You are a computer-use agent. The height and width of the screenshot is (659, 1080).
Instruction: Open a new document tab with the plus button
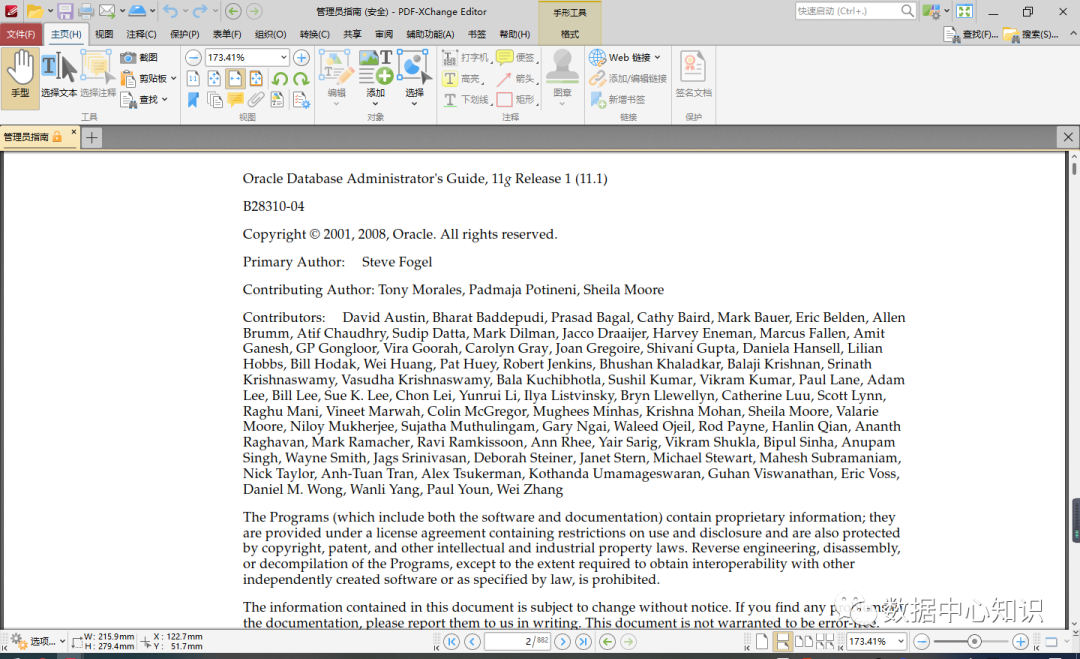(x=92, y=138)
